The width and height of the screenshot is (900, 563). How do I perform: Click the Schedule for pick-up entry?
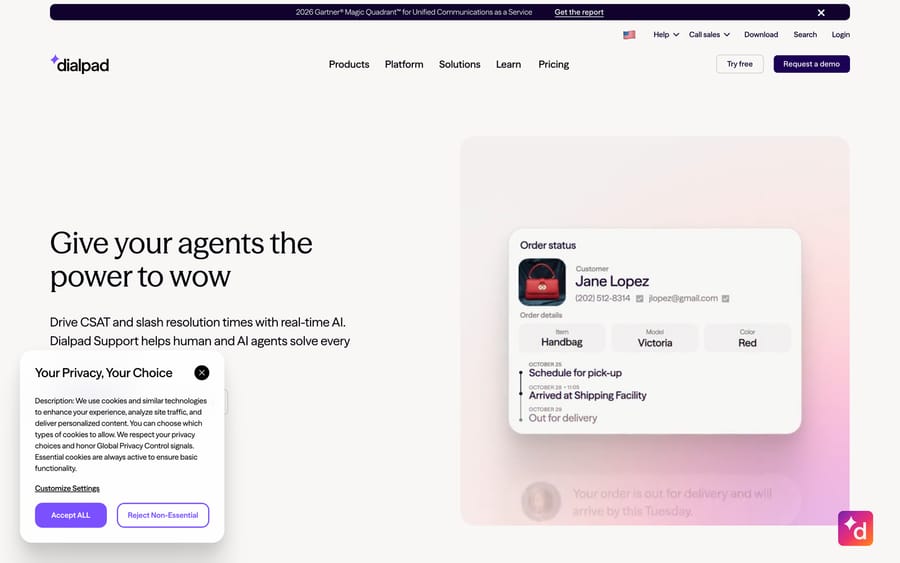[575, 372]
